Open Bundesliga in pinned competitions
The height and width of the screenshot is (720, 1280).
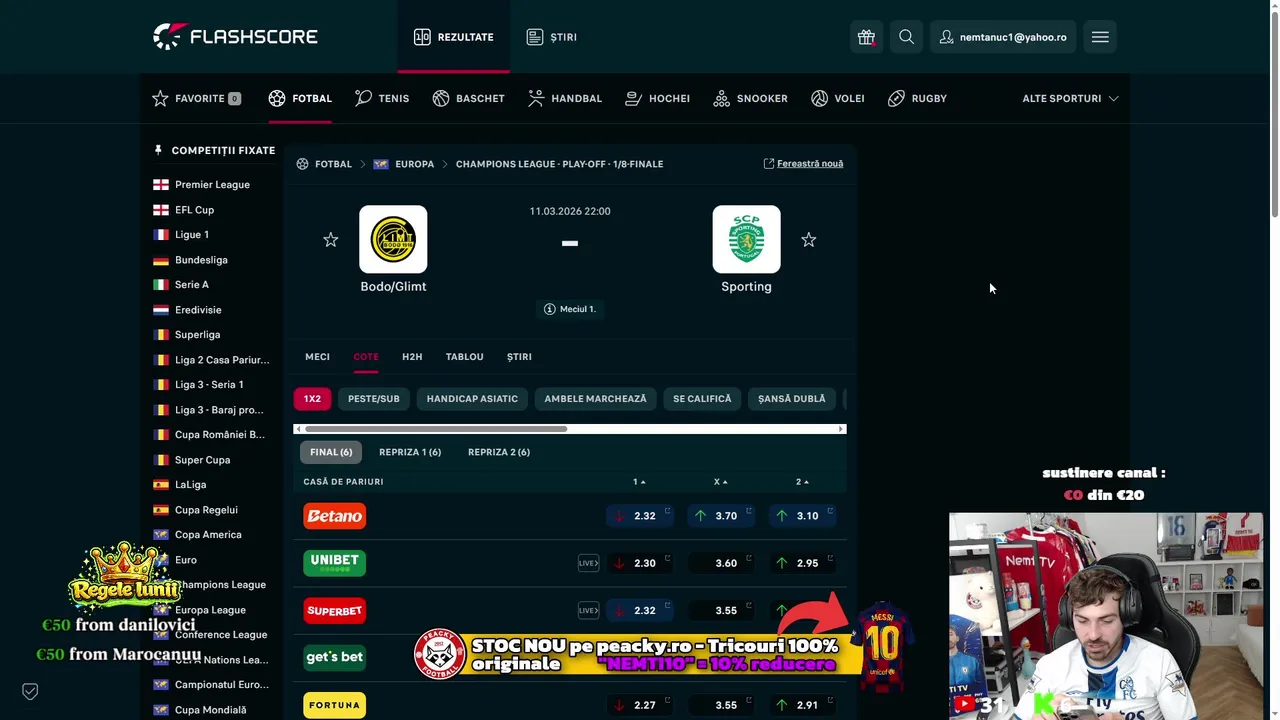point(201,260)
